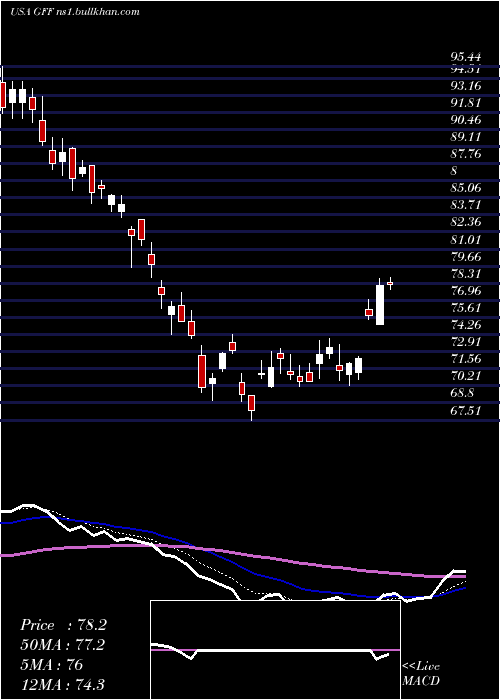This screenshot has width=500, height=700.
Task: Click the 71.56 price axis label
Action: coord(466,359)
